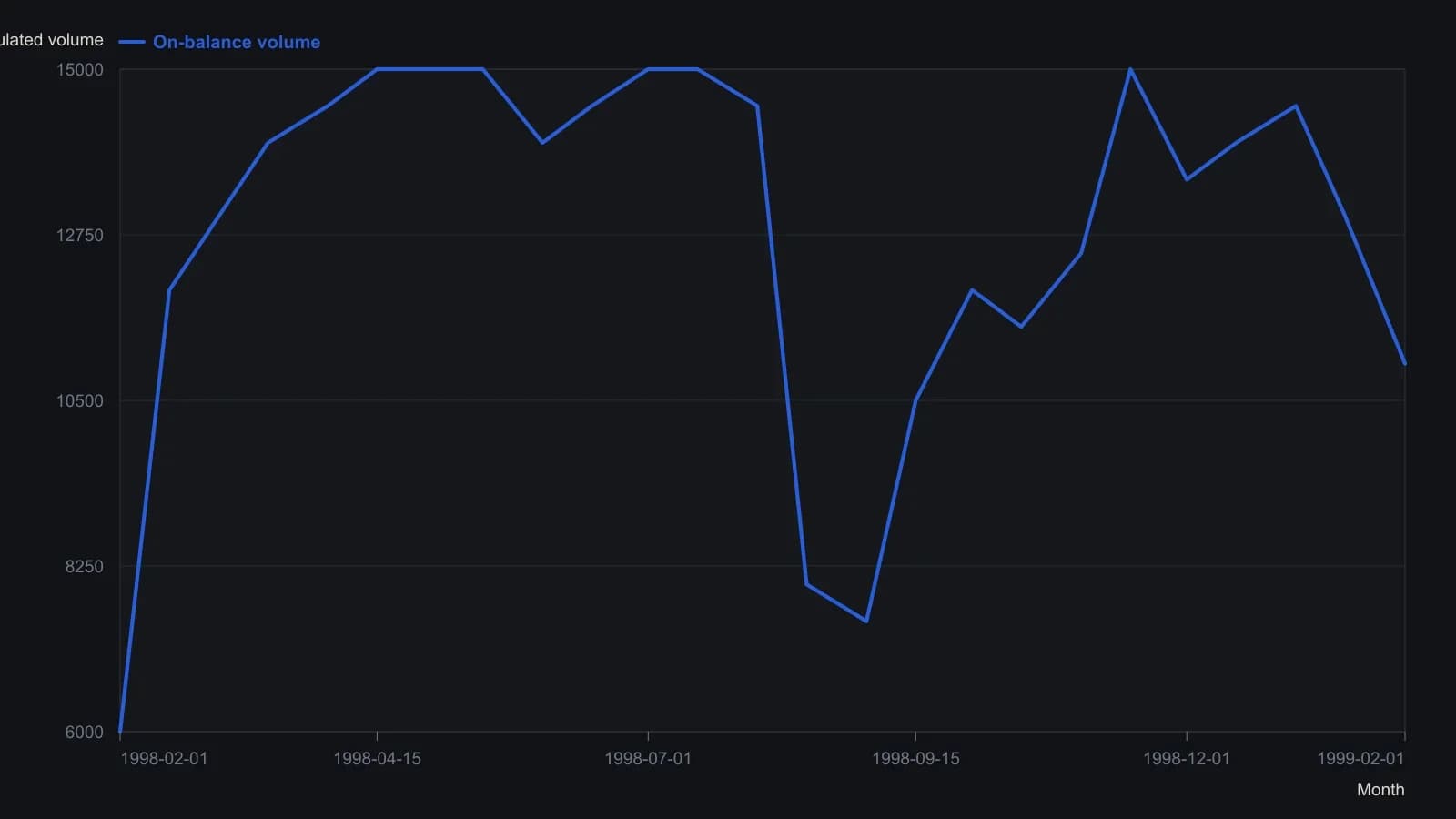Click the 12750 y-axis label
The width and height of the screenshot is (1456, 819).
[80, 236]
